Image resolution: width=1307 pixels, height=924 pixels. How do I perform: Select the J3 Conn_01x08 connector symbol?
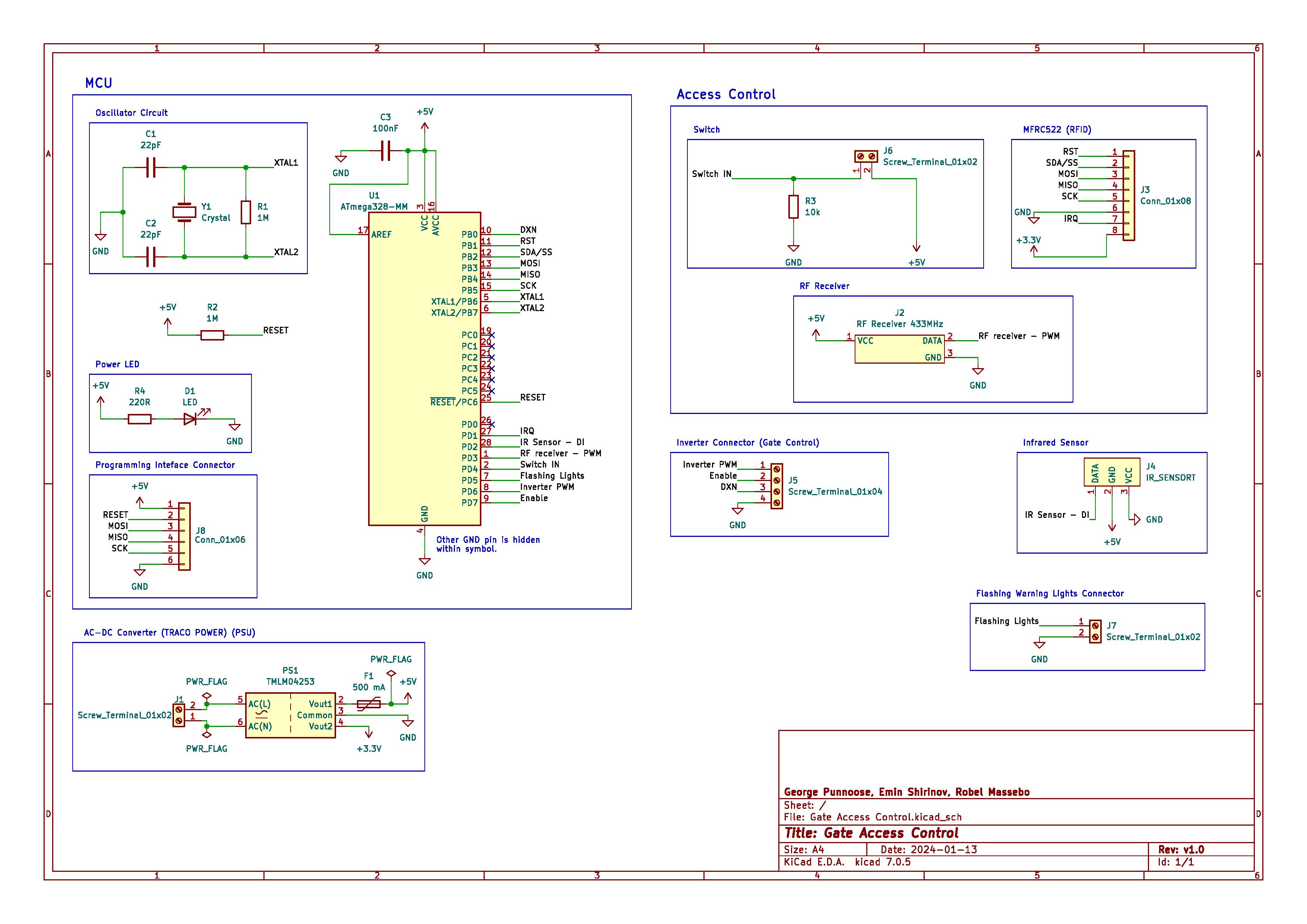coord(1129,195)
